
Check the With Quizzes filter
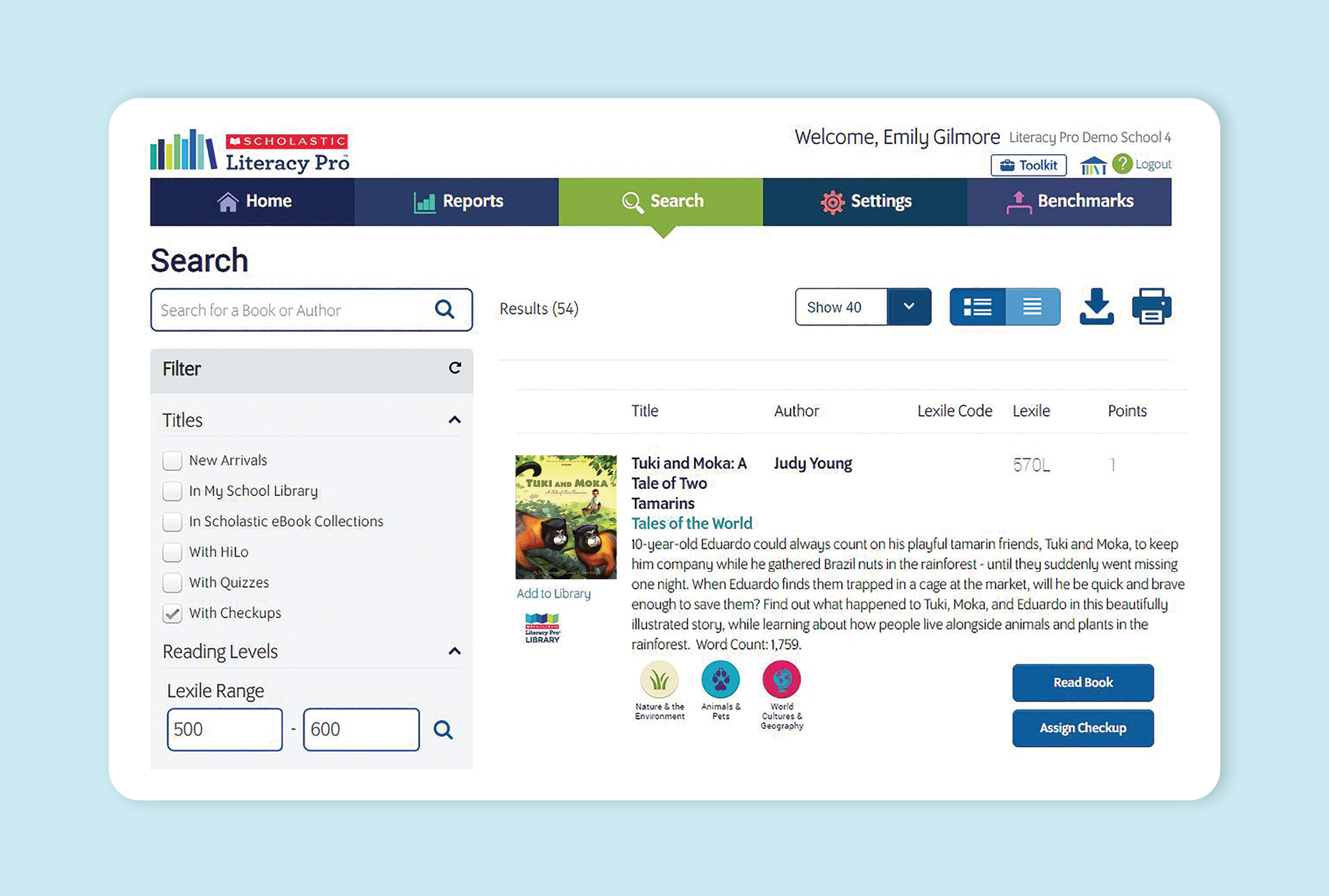(172, 583)
